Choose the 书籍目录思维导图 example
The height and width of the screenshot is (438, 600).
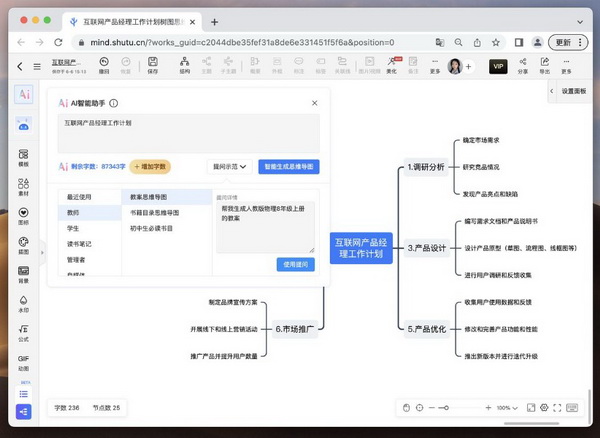[x=166, y=213]
